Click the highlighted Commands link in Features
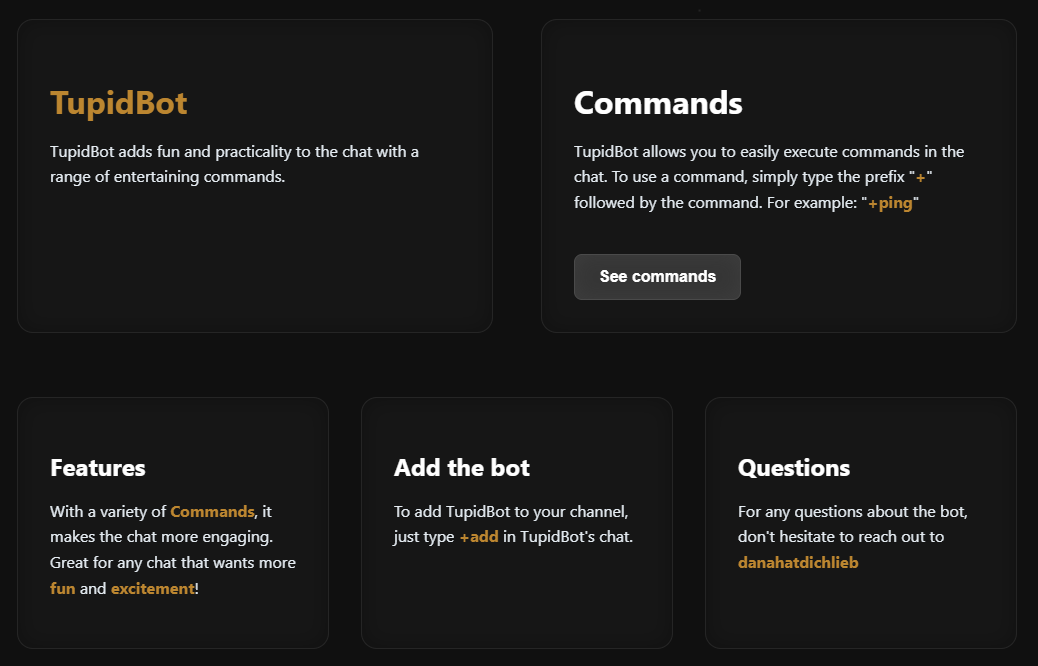The image size is (1038, 666). (212, 511)
